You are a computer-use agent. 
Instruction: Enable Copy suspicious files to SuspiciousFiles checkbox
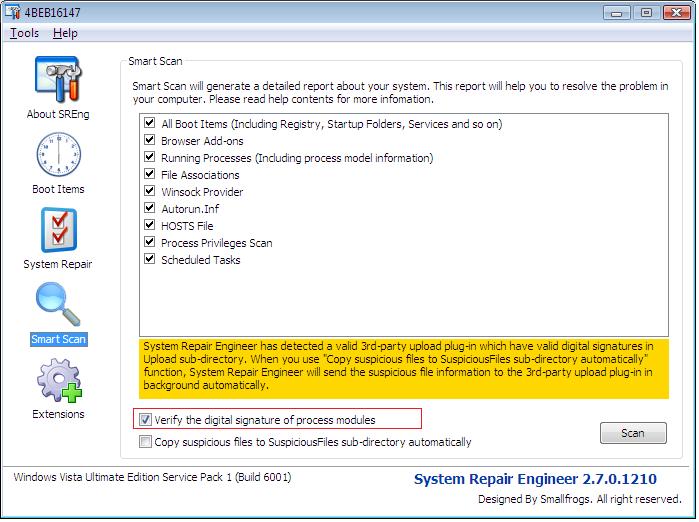145,442
